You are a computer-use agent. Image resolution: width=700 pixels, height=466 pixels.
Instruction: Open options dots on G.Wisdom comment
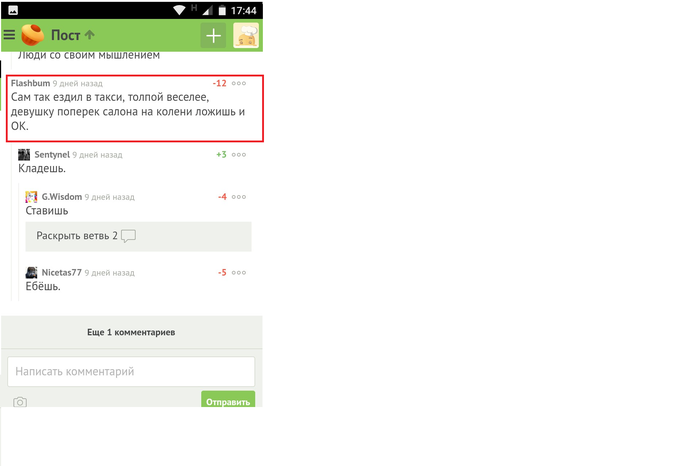pos(239,197)
